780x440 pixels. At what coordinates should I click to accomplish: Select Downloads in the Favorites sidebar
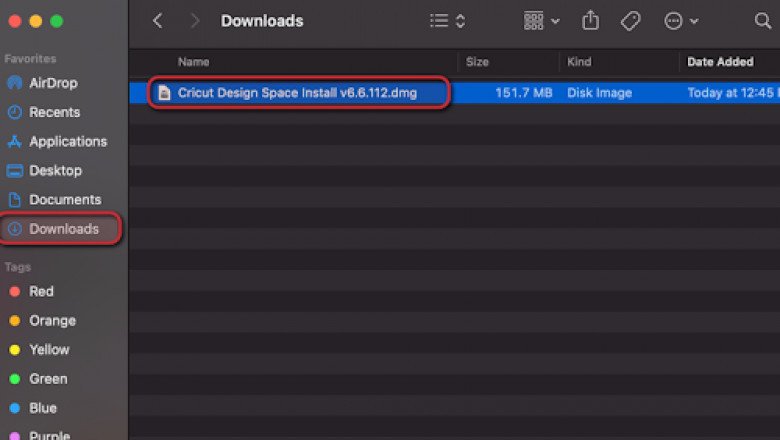(x=63, y=229)
